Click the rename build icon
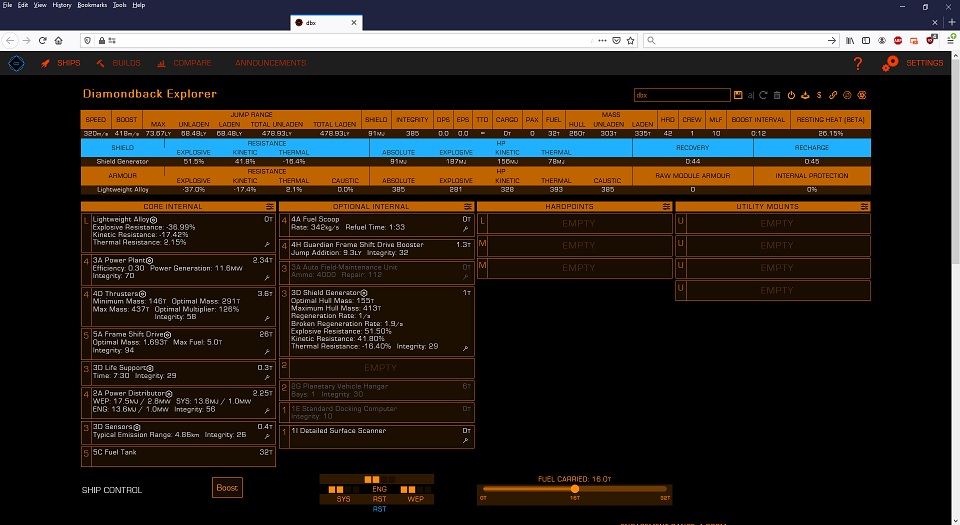960x525 pixels. point(751,95)
